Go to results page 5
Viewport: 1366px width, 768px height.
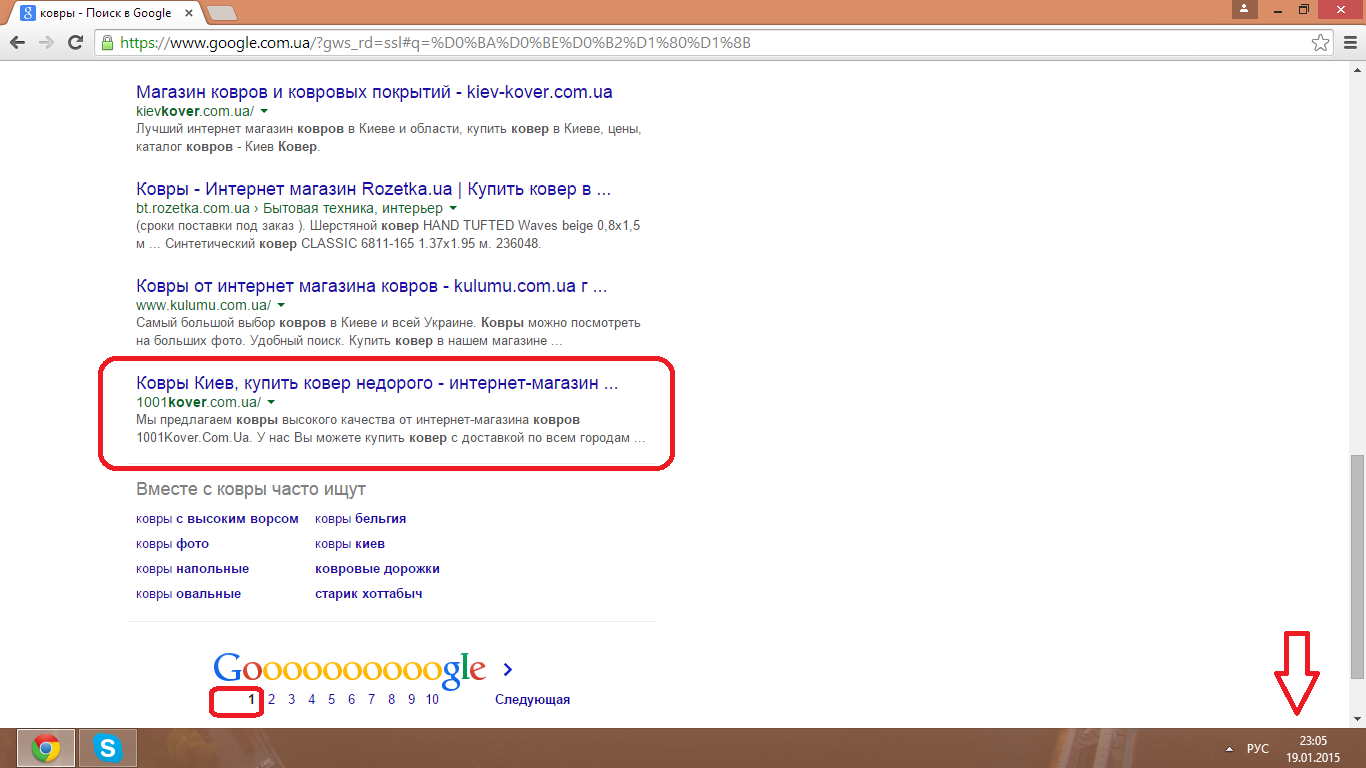coord(331,700)
